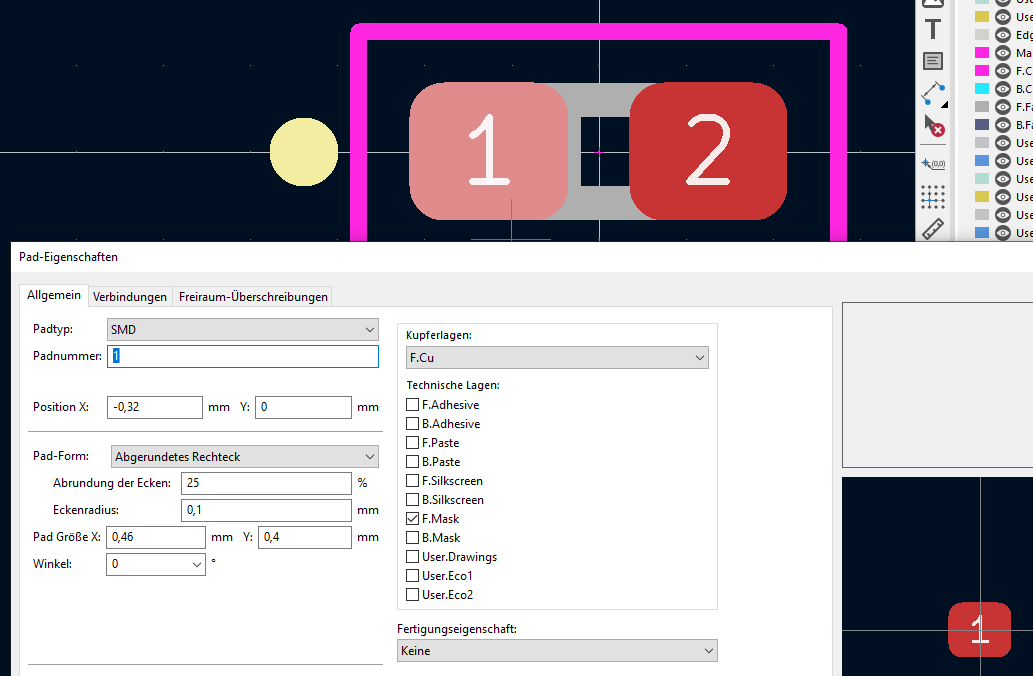Check the F.Paste checkbox
This screenshot has height=676, width=1033.
point(412,443)
